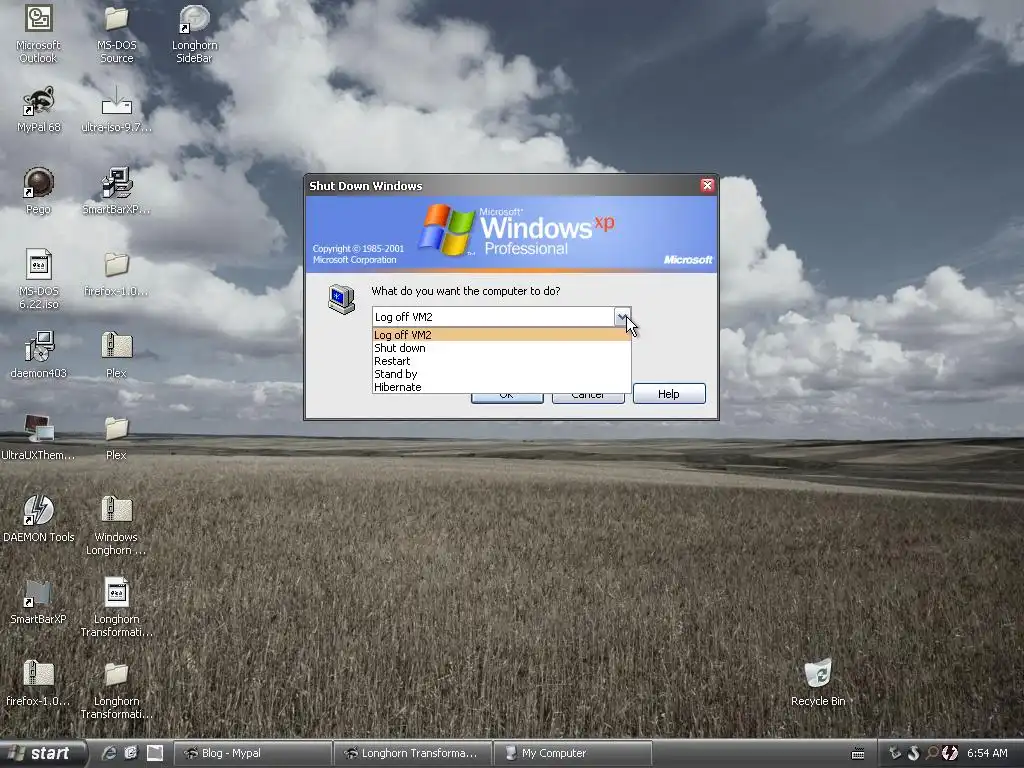Select the ultra-iso-9.7 installer icon
The image size is (1024, 768).
[x=116, y=101]
